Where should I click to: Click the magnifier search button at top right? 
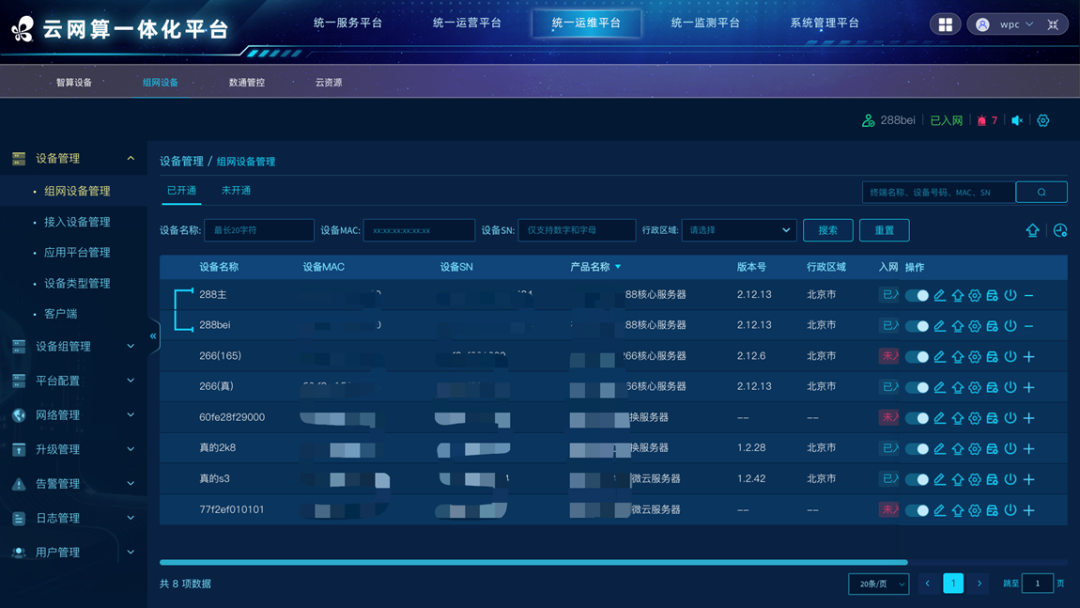[x=1041, y=192]
